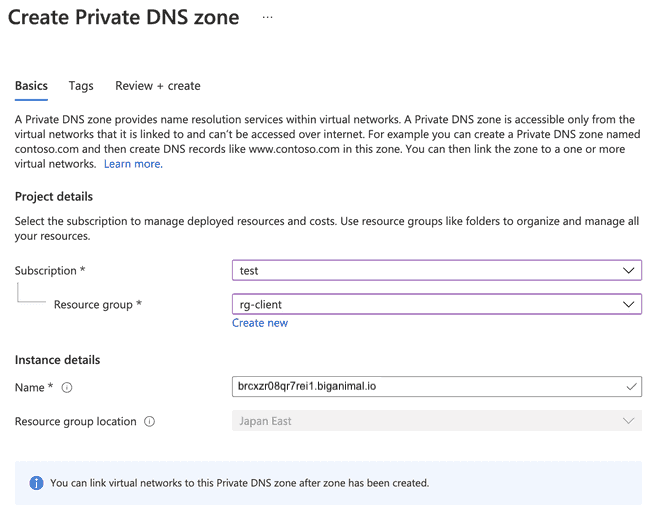
Task: Click the blue info icon in the banner
Action: (x=36, y=483)
